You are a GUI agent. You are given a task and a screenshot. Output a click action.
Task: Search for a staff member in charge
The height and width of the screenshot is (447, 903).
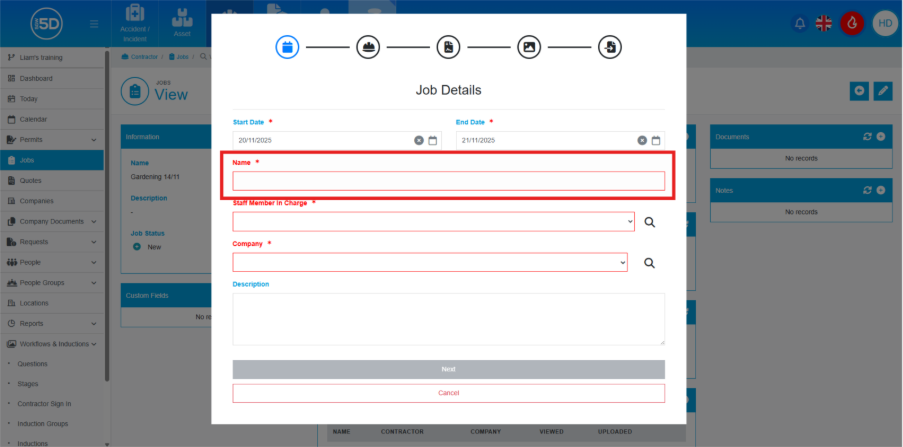tap(649, 222)
